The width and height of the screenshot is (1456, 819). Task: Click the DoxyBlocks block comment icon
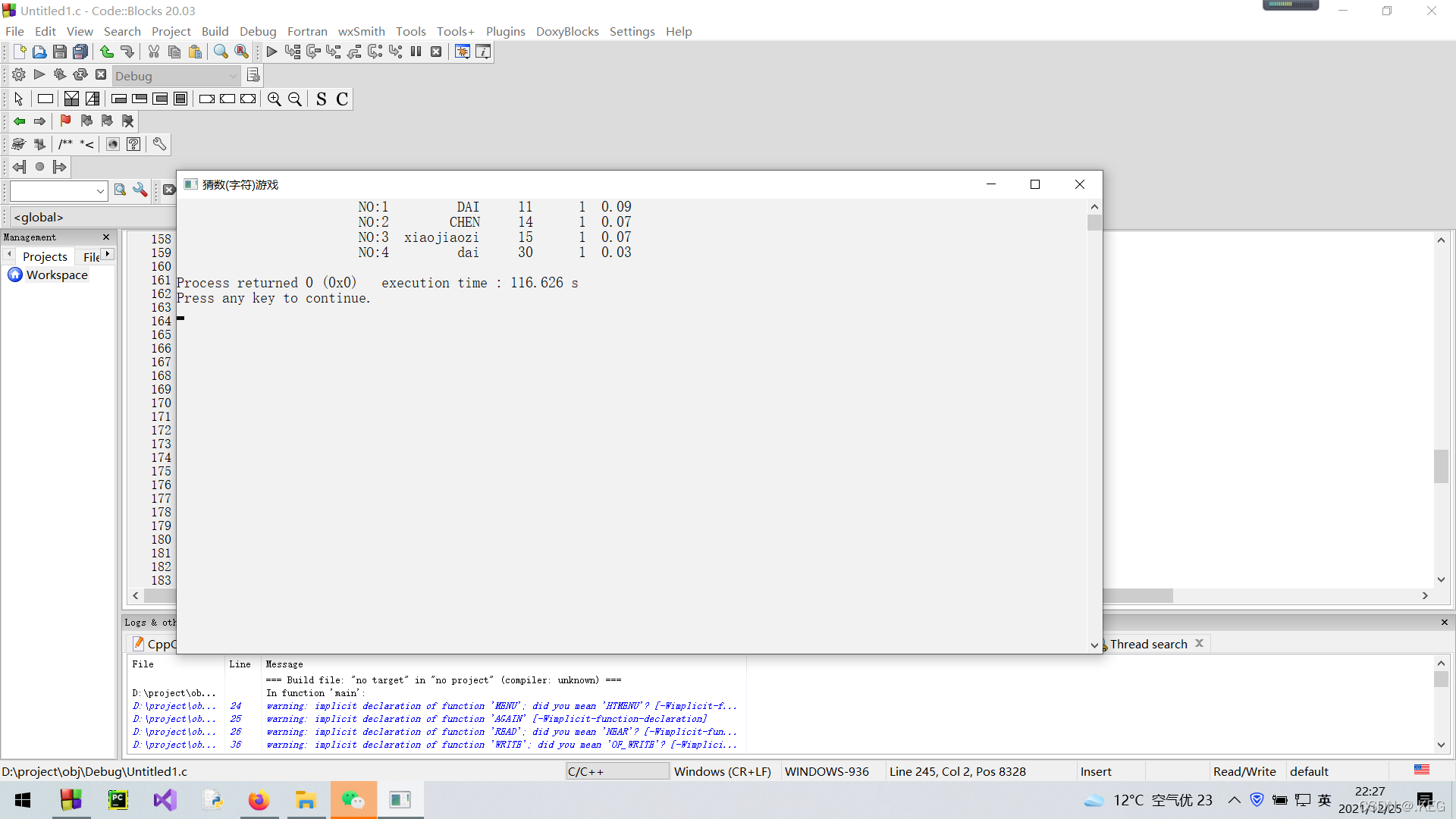pos(66,144)
